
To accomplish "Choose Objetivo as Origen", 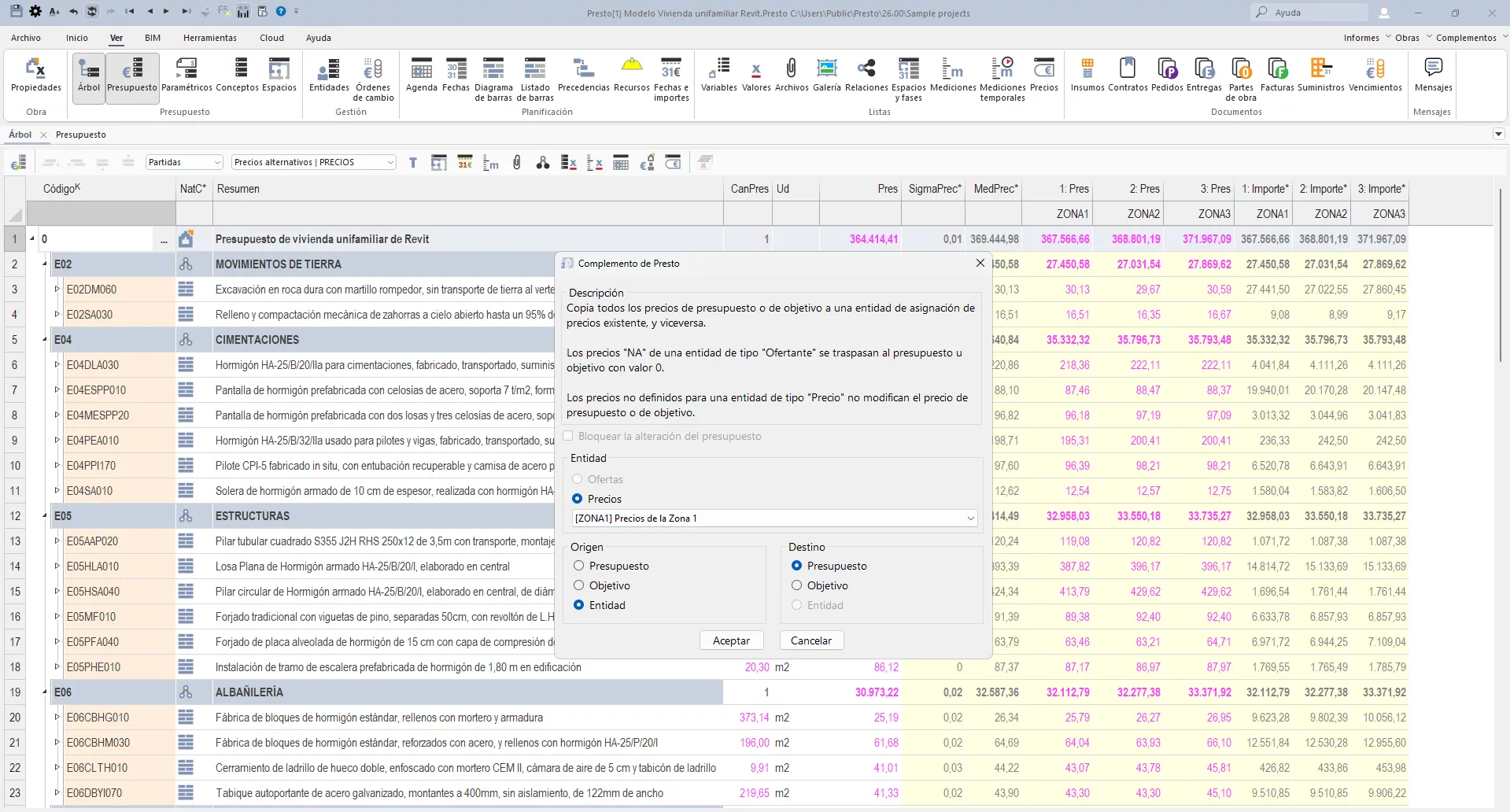I will click(579, 585).
